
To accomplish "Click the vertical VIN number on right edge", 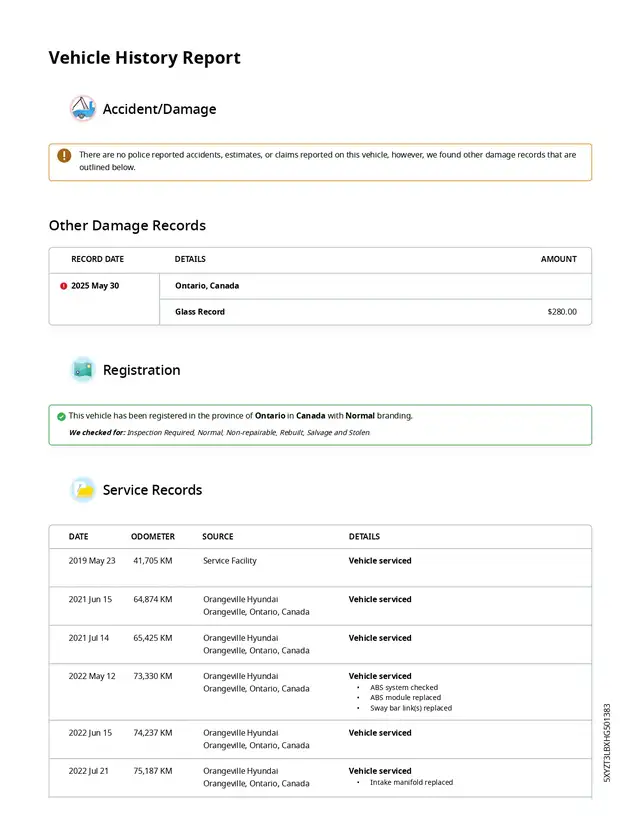I will click(607, 742).
